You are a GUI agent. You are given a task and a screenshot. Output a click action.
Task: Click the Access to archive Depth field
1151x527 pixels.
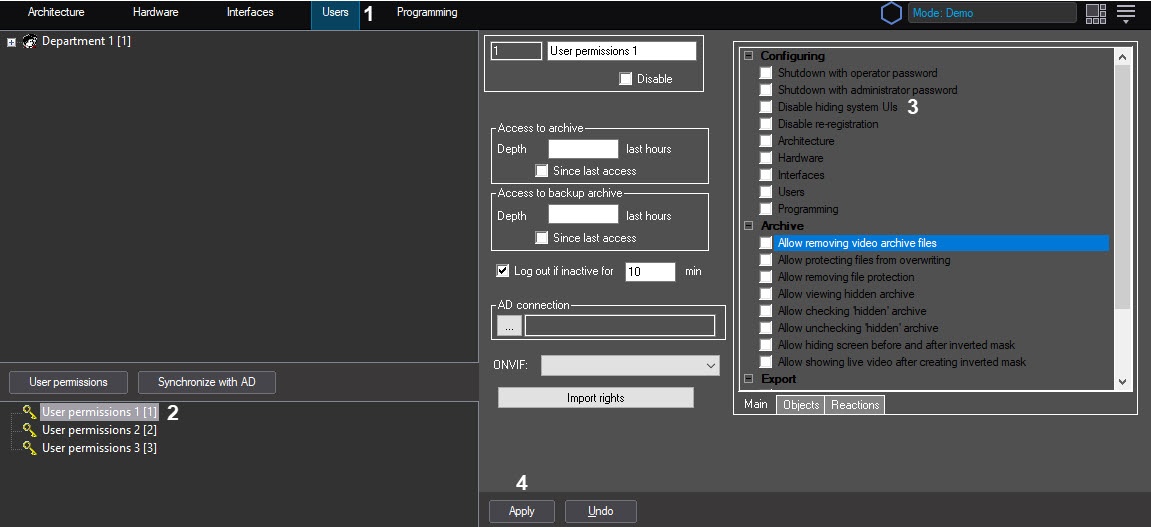pos(583,149)
